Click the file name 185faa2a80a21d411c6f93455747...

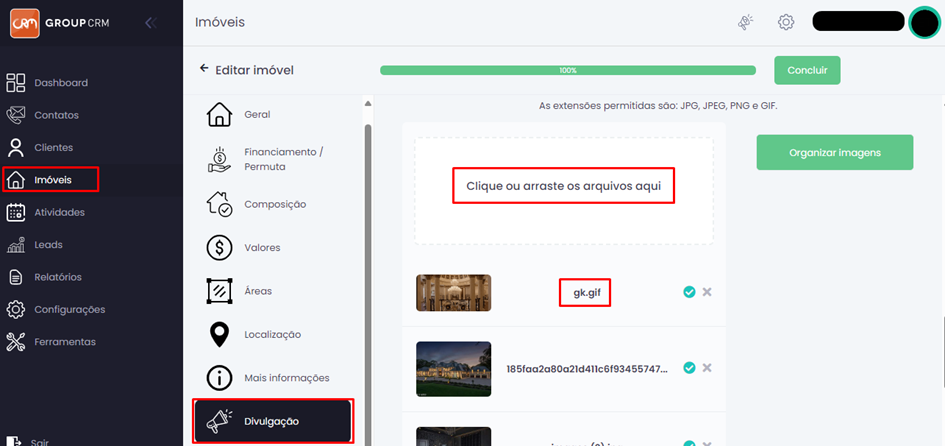[587, 368]
